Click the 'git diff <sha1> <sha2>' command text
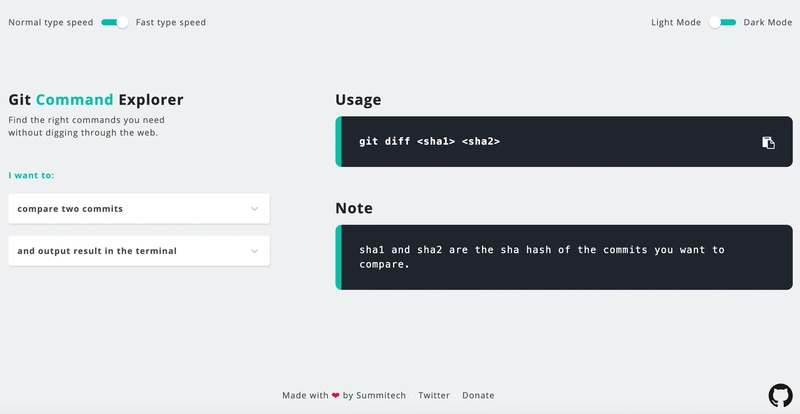 [x=430, y=141]
